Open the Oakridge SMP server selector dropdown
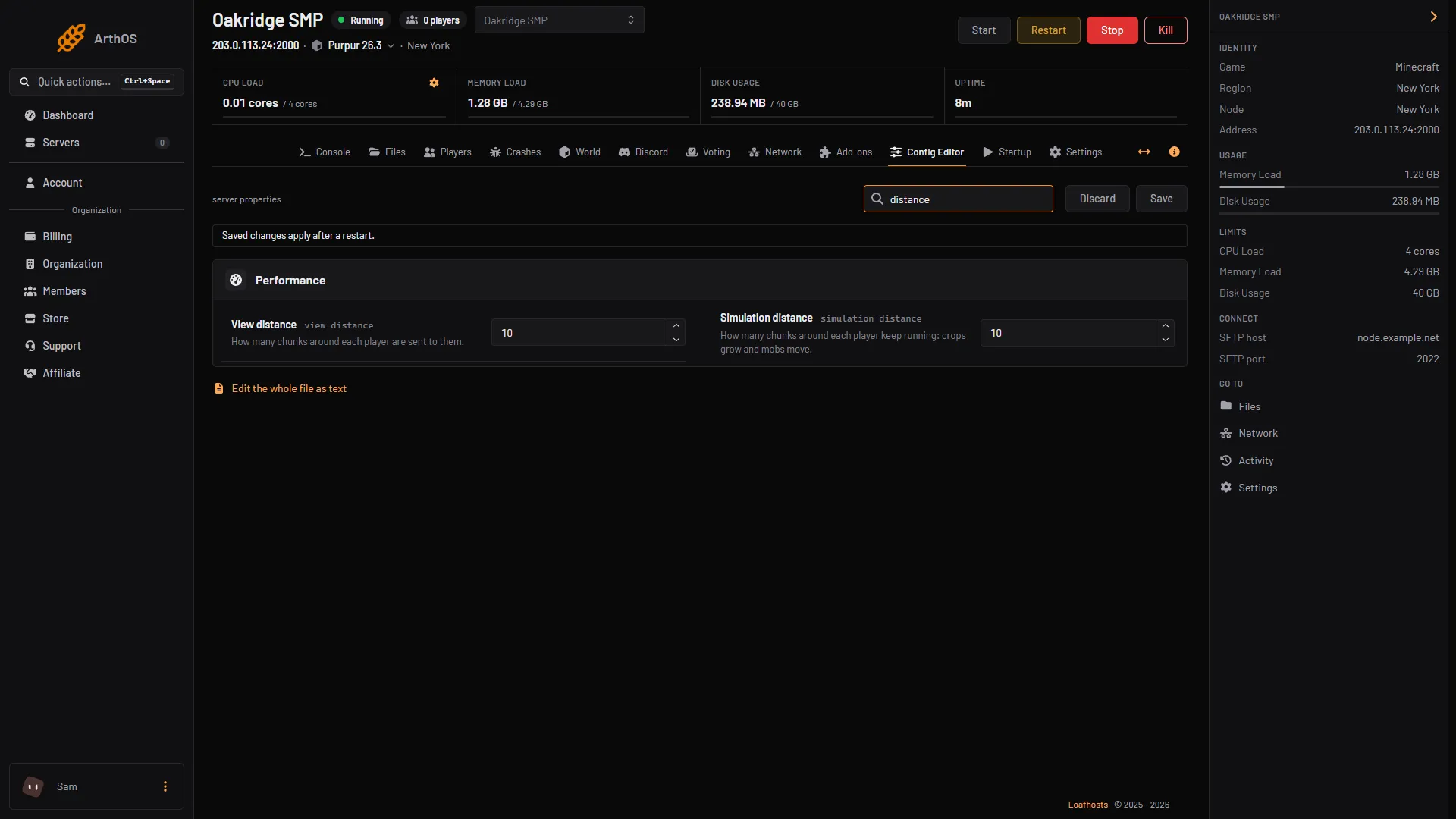Screen dimensions: 1456x819 [559, 20]
